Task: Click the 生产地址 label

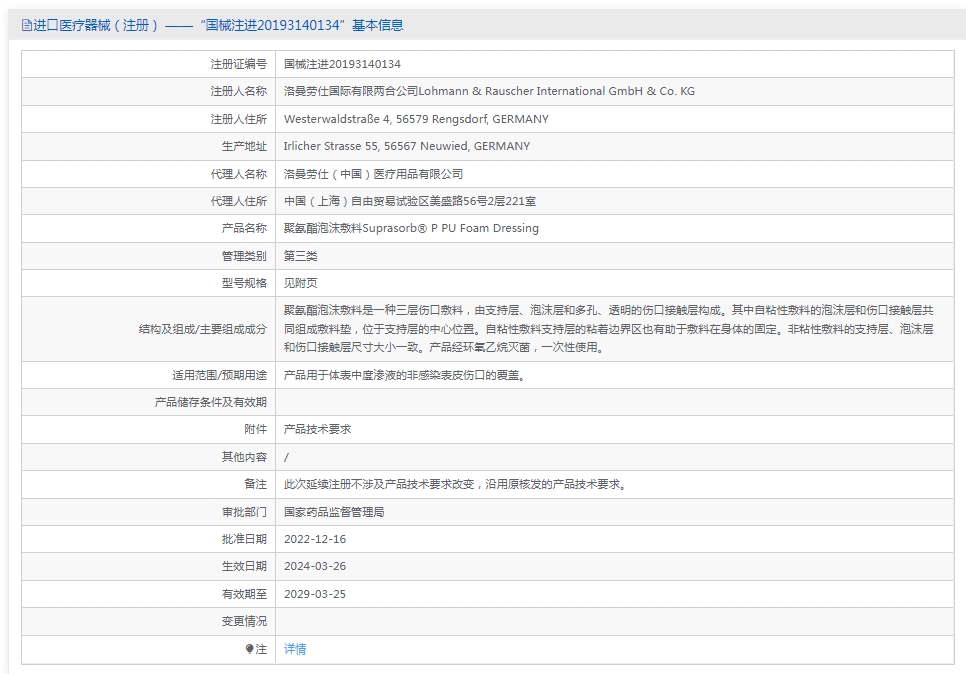Action: coord(244,146)
